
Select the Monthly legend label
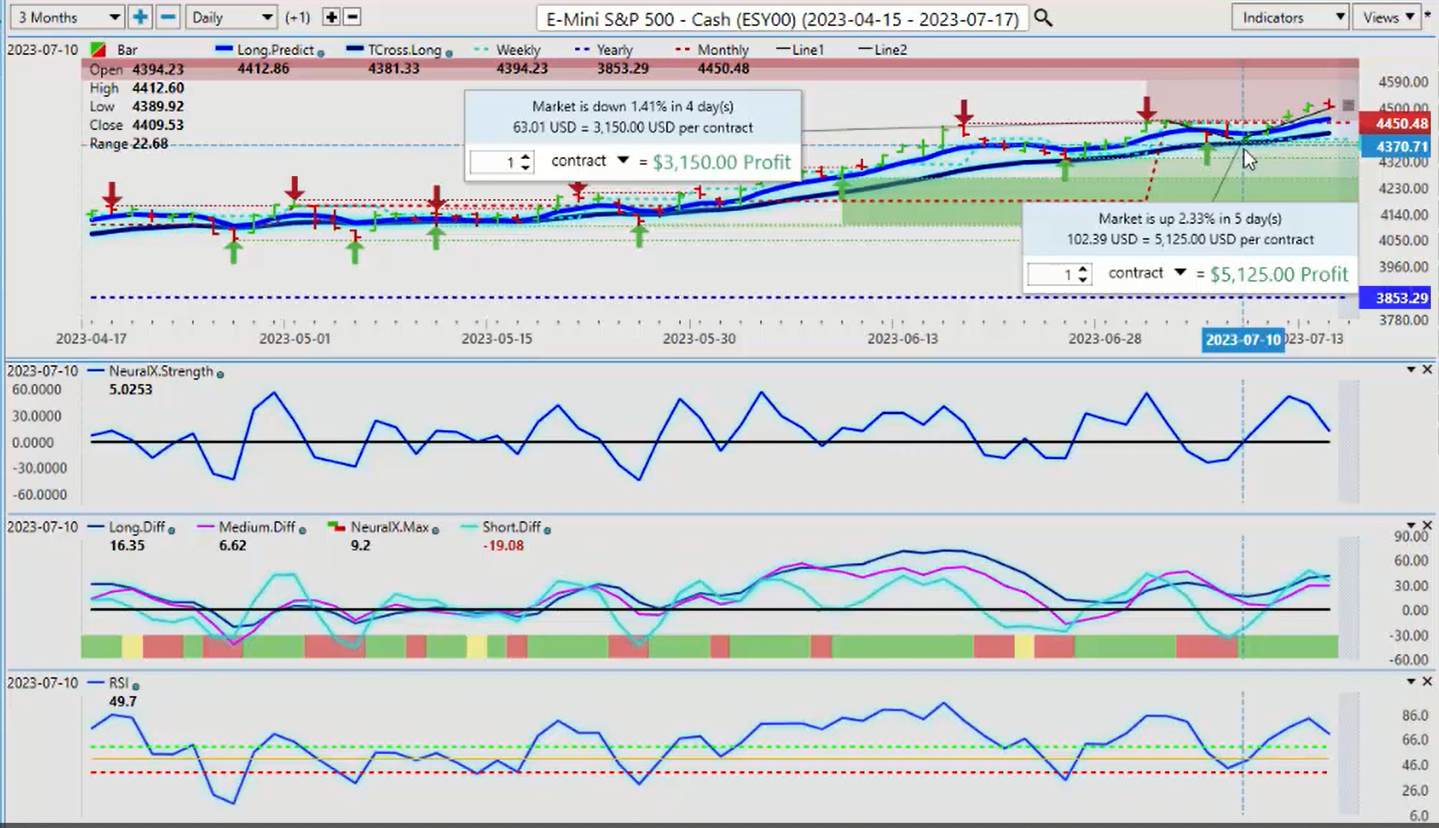point(723,50)
